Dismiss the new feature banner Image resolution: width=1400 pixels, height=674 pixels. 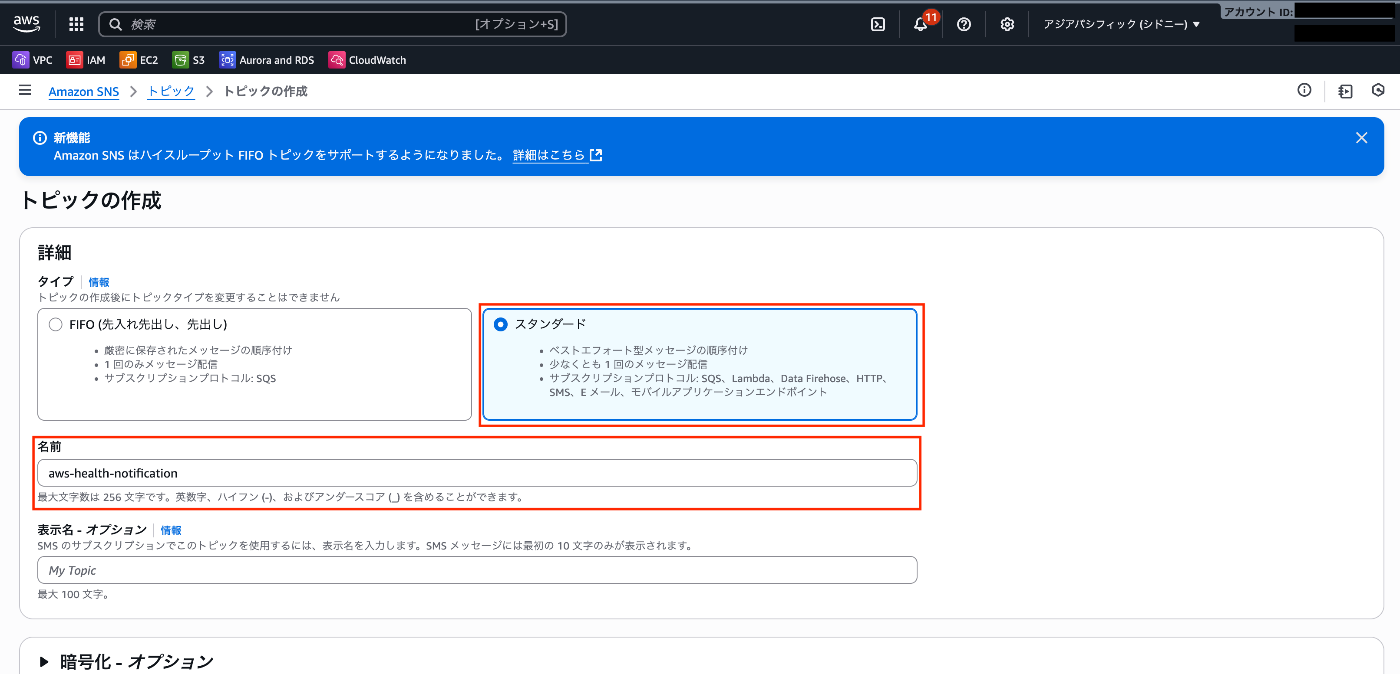click(x=1361, y=138)
